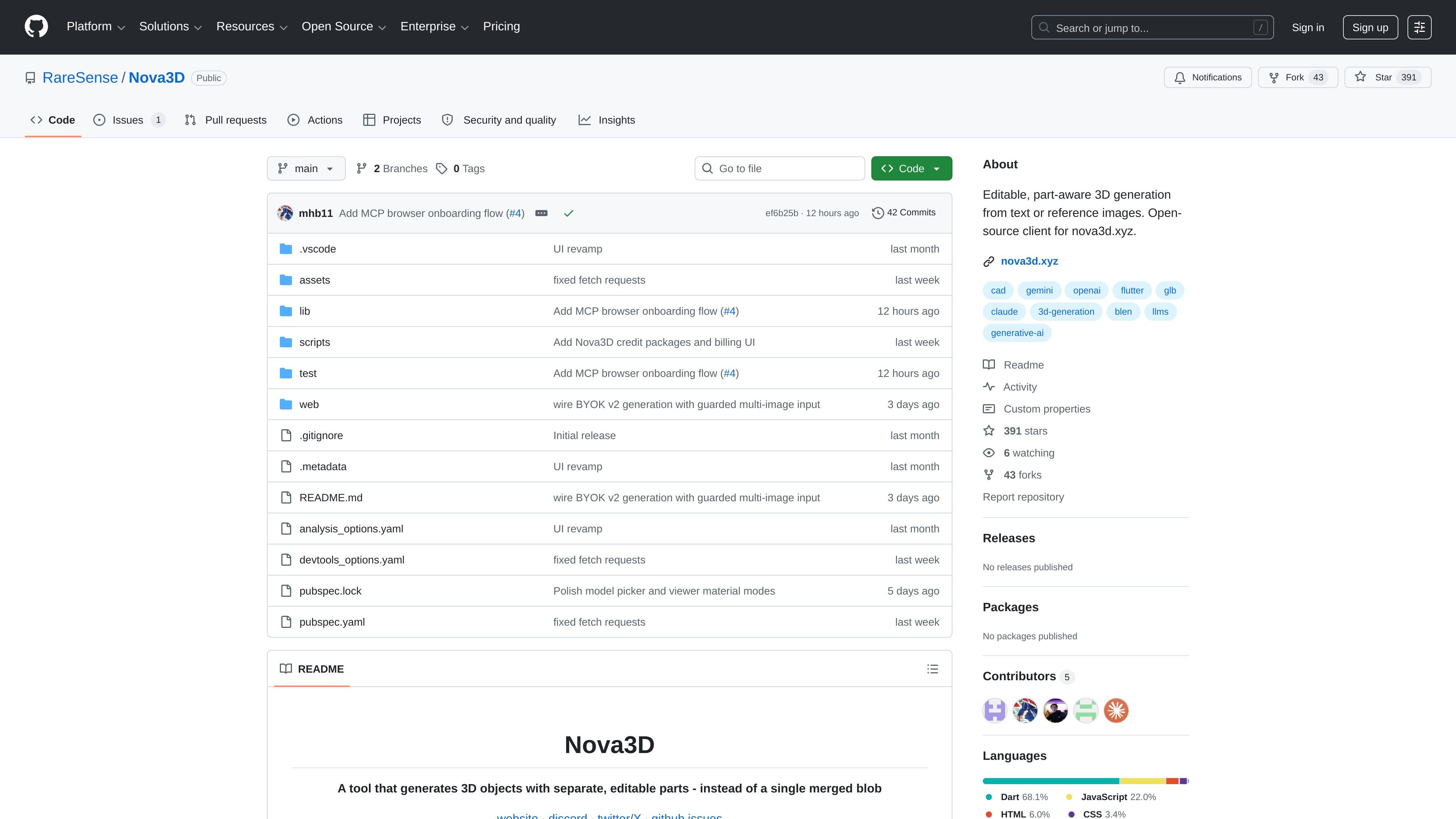
Task: Click the second contributor avatar
Action: [x=1025, y=711]
